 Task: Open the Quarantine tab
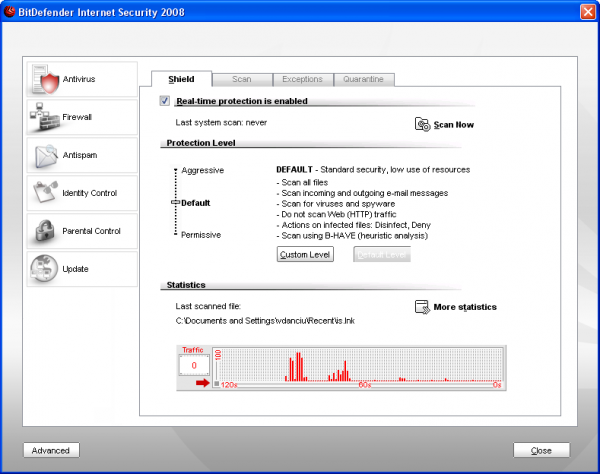pyautogui.click(x=364, y=79)
